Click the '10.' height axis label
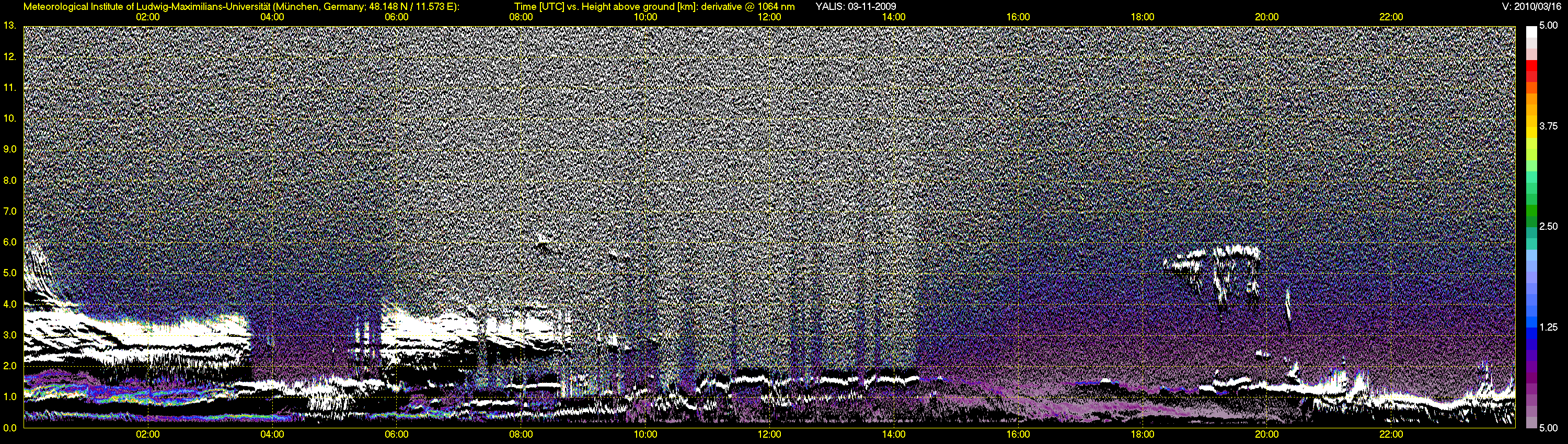 (x=9, y=118)
